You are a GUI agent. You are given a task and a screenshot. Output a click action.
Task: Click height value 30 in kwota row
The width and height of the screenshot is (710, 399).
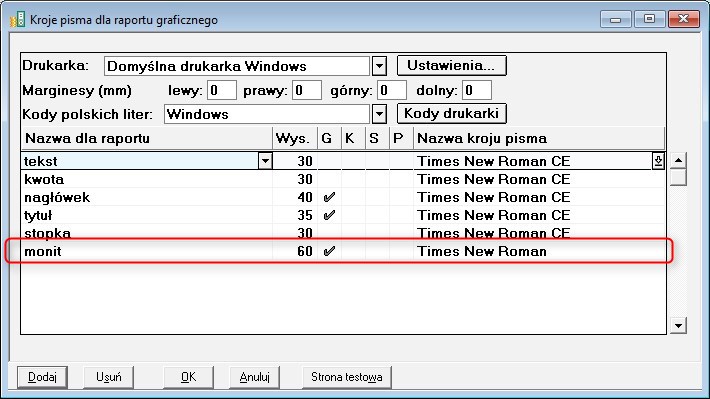point(305,179)
